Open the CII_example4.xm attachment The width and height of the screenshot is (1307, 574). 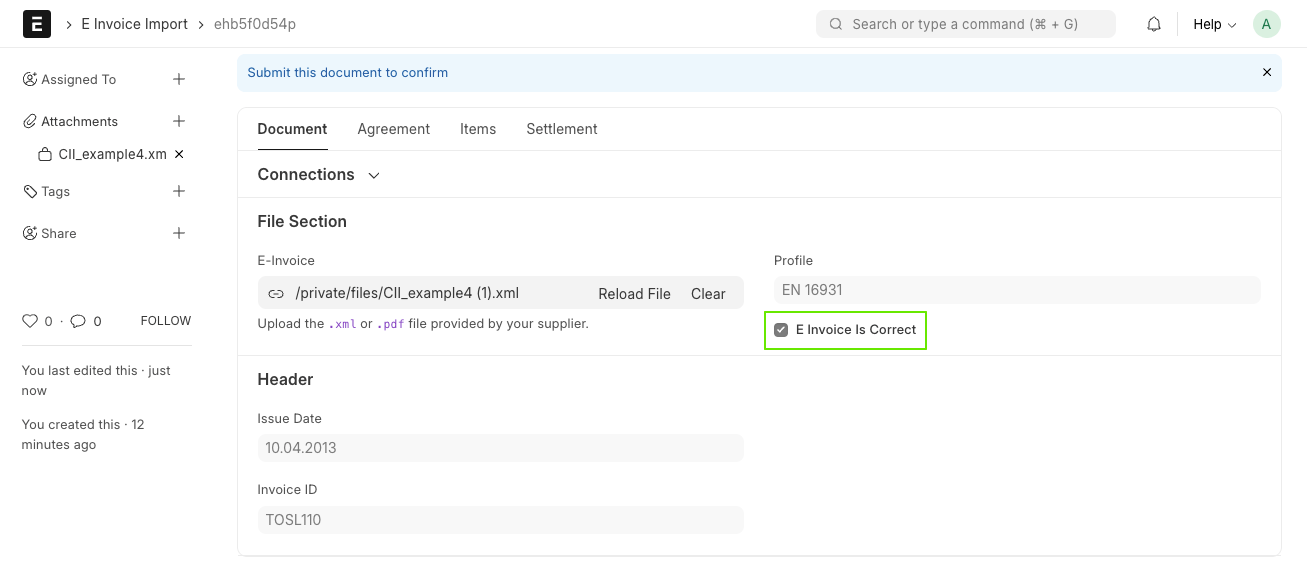tap(112, 154)
